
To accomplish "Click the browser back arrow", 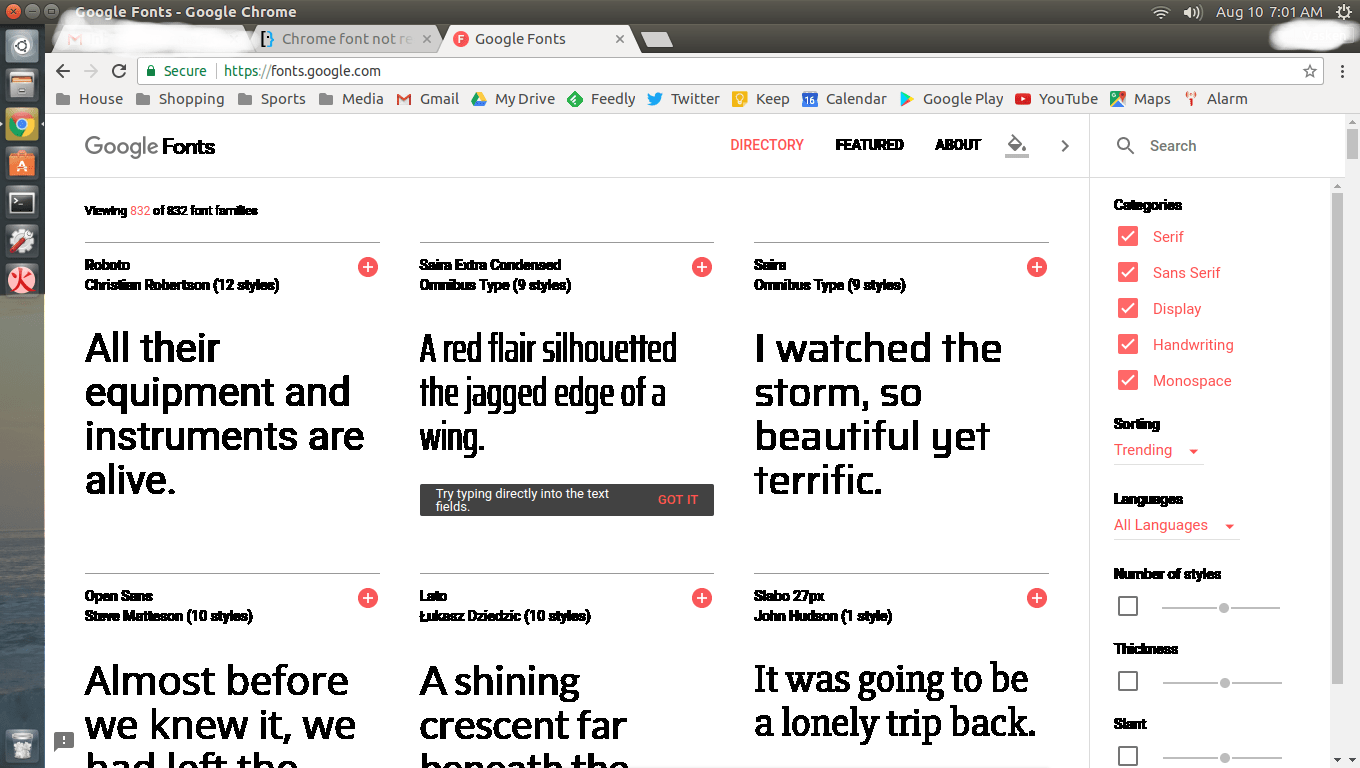I will [x=63, y=71].
